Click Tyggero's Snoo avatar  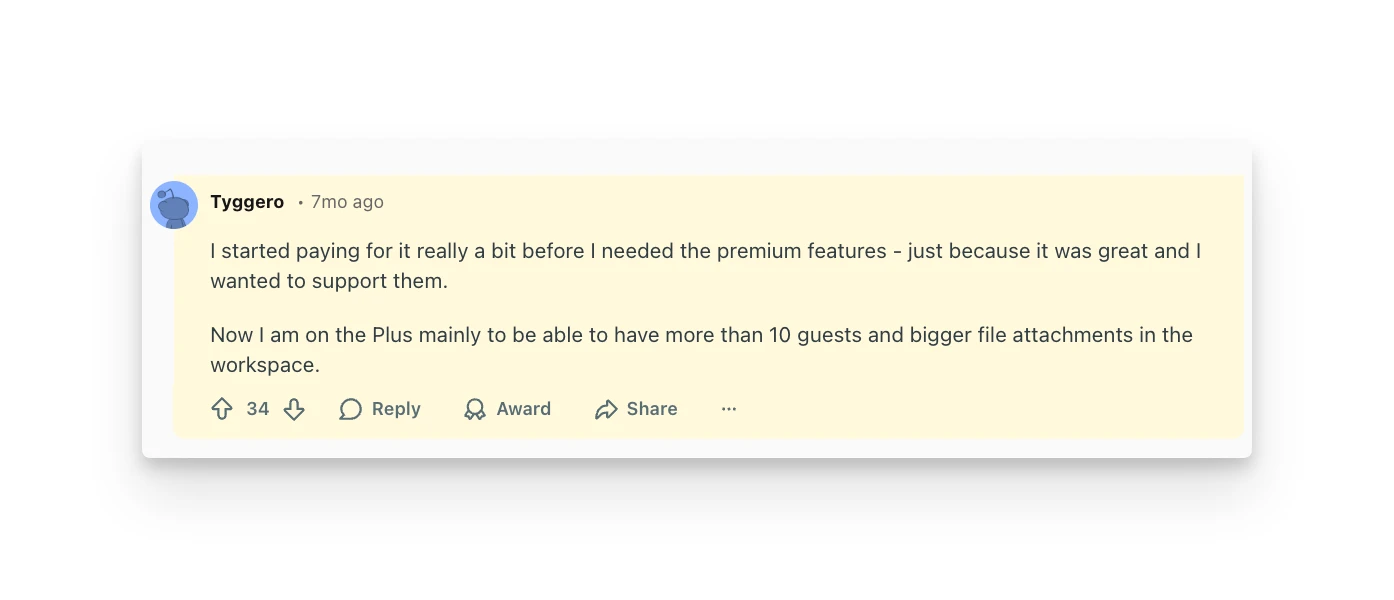(x=174, y=205)
